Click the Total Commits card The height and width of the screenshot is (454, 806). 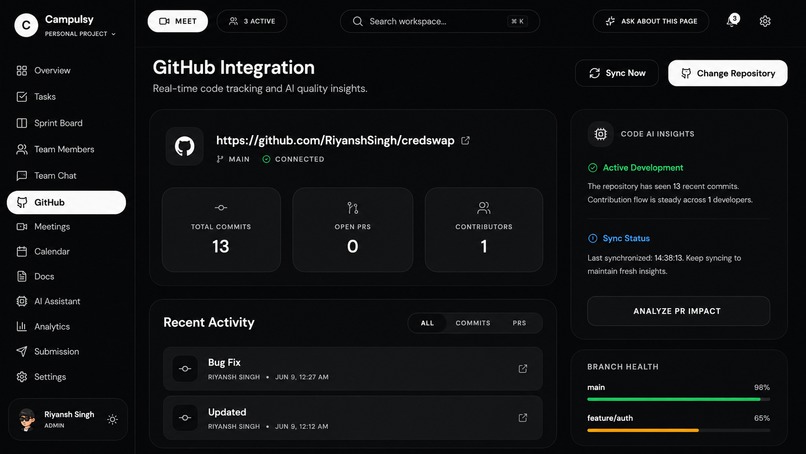(221, 229)
